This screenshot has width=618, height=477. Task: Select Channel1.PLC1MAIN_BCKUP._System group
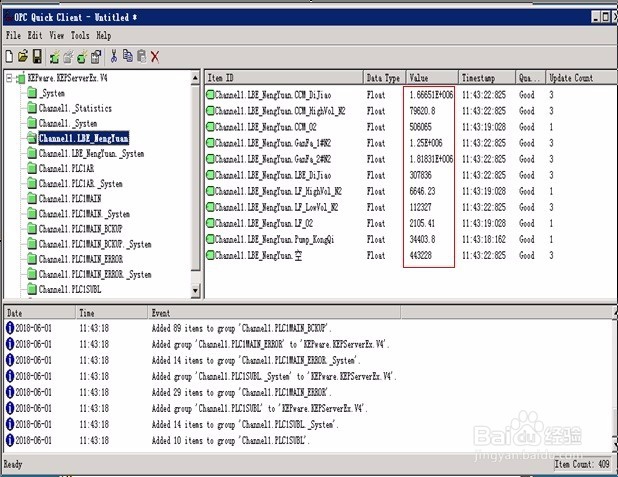pos(95,244)
